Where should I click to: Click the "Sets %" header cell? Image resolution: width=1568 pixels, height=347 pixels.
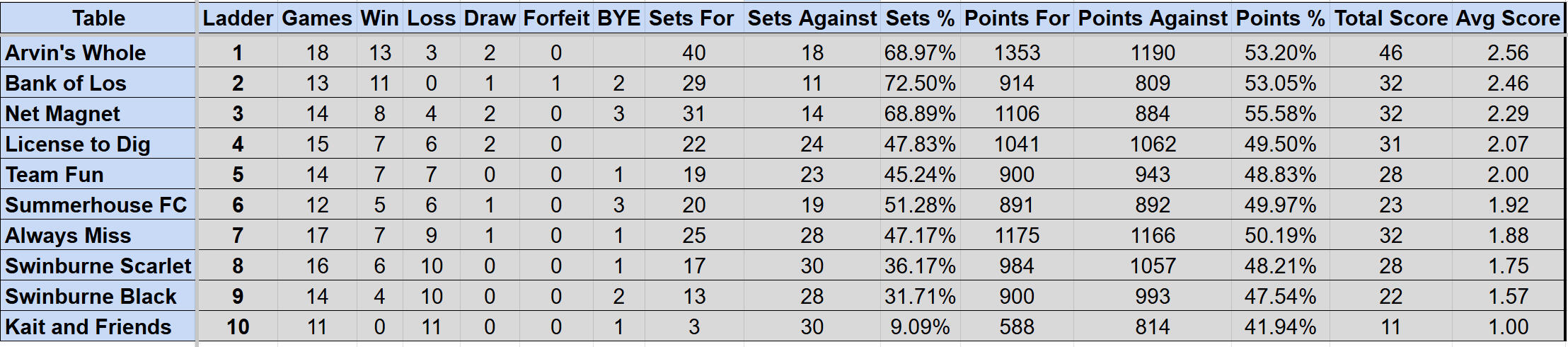[920, 18]
